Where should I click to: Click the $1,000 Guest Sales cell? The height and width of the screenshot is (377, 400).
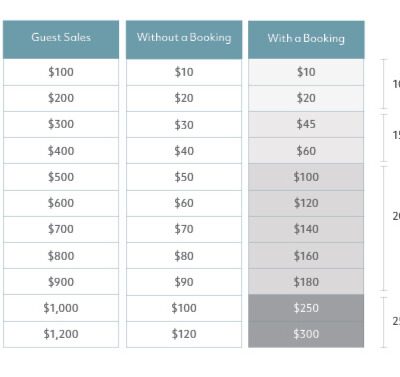pos(61,308)
